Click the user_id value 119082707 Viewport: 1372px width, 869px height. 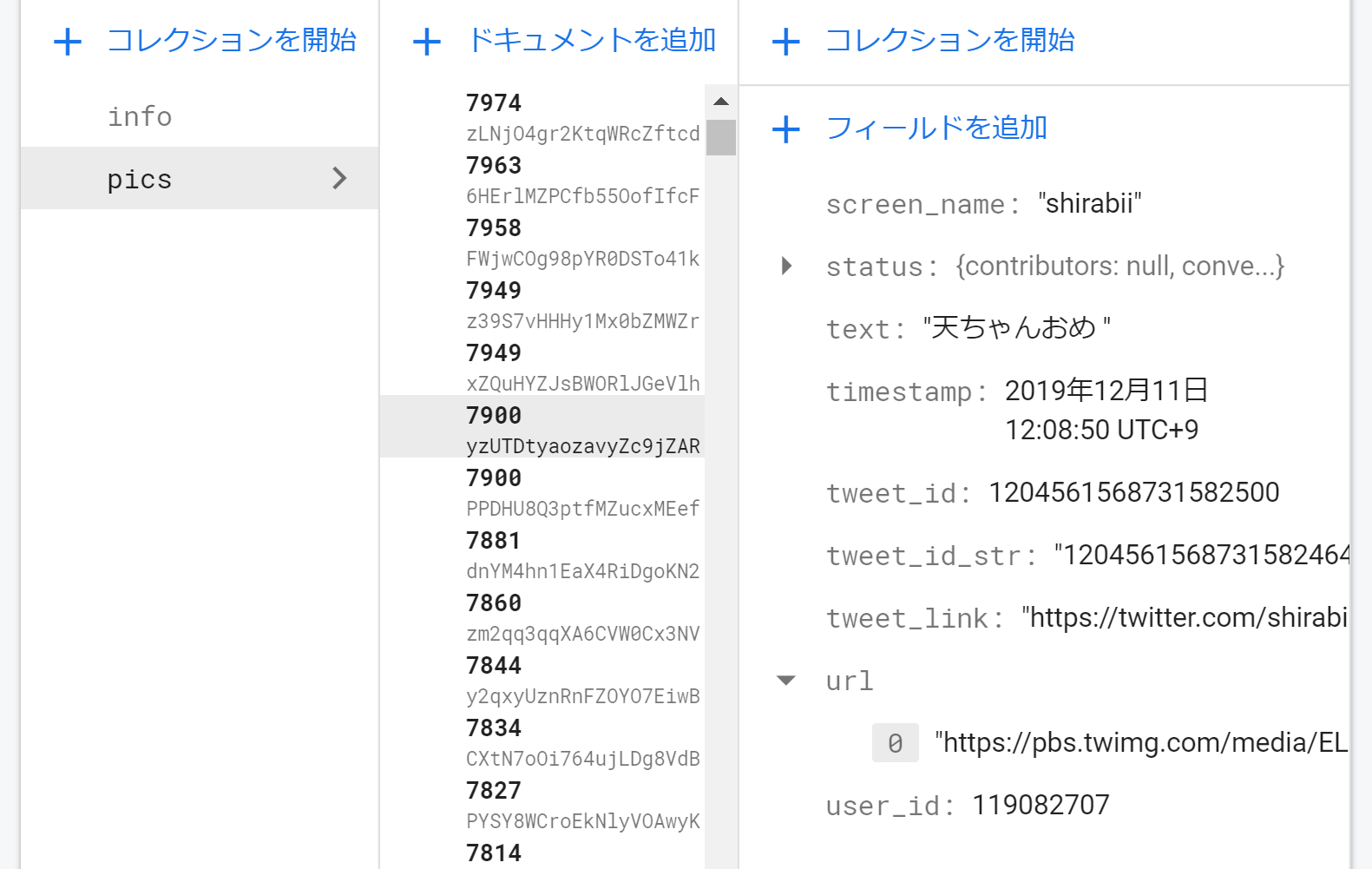[1040, 805]
